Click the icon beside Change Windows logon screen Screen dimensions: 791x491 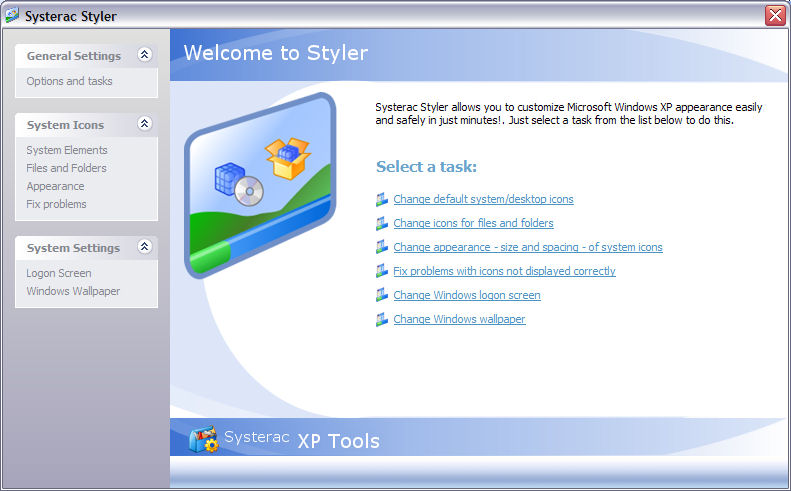coord(382,295)
